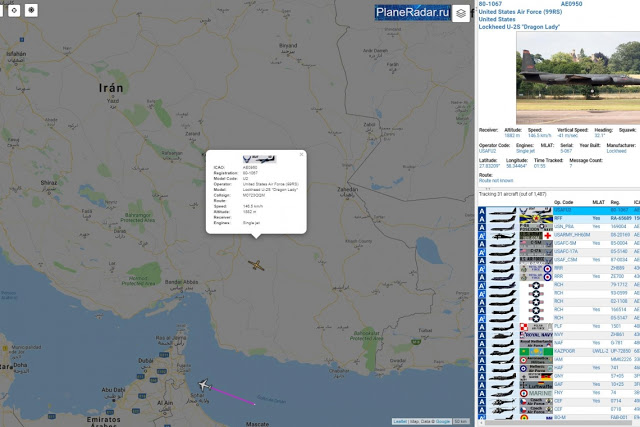This screenshot has width=640, height=427.
Task: Click ICAO code AE0950 in details header
Action: 571,4
